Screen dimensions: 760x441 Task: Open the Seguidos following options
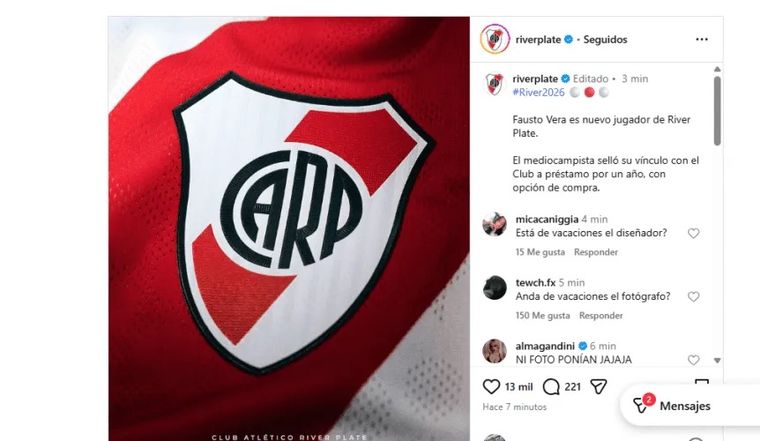605,40
